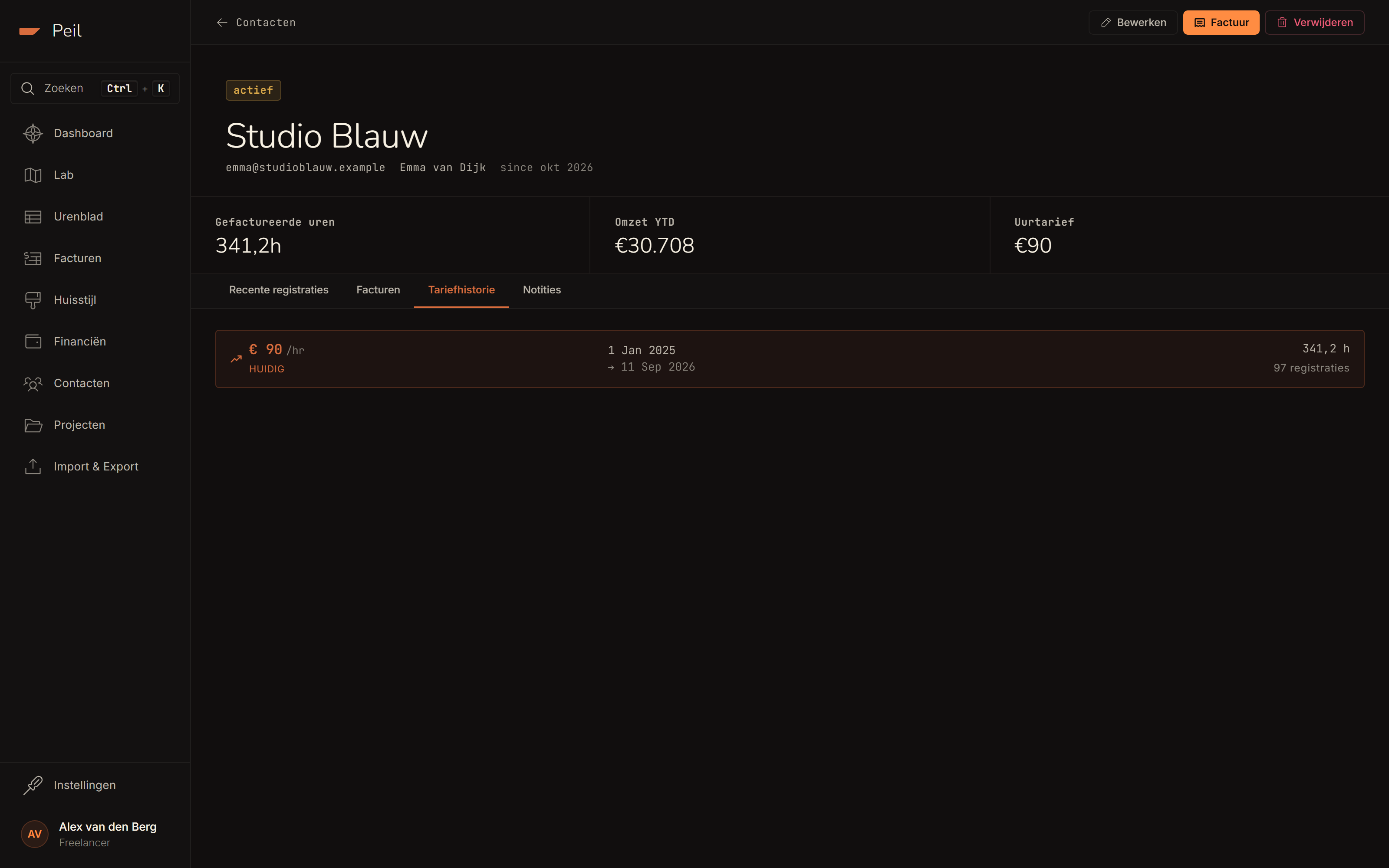Screen dimensions: 1389x868
Task: Click the Emma van Dijk contact name
Action: tap(443, 168)
